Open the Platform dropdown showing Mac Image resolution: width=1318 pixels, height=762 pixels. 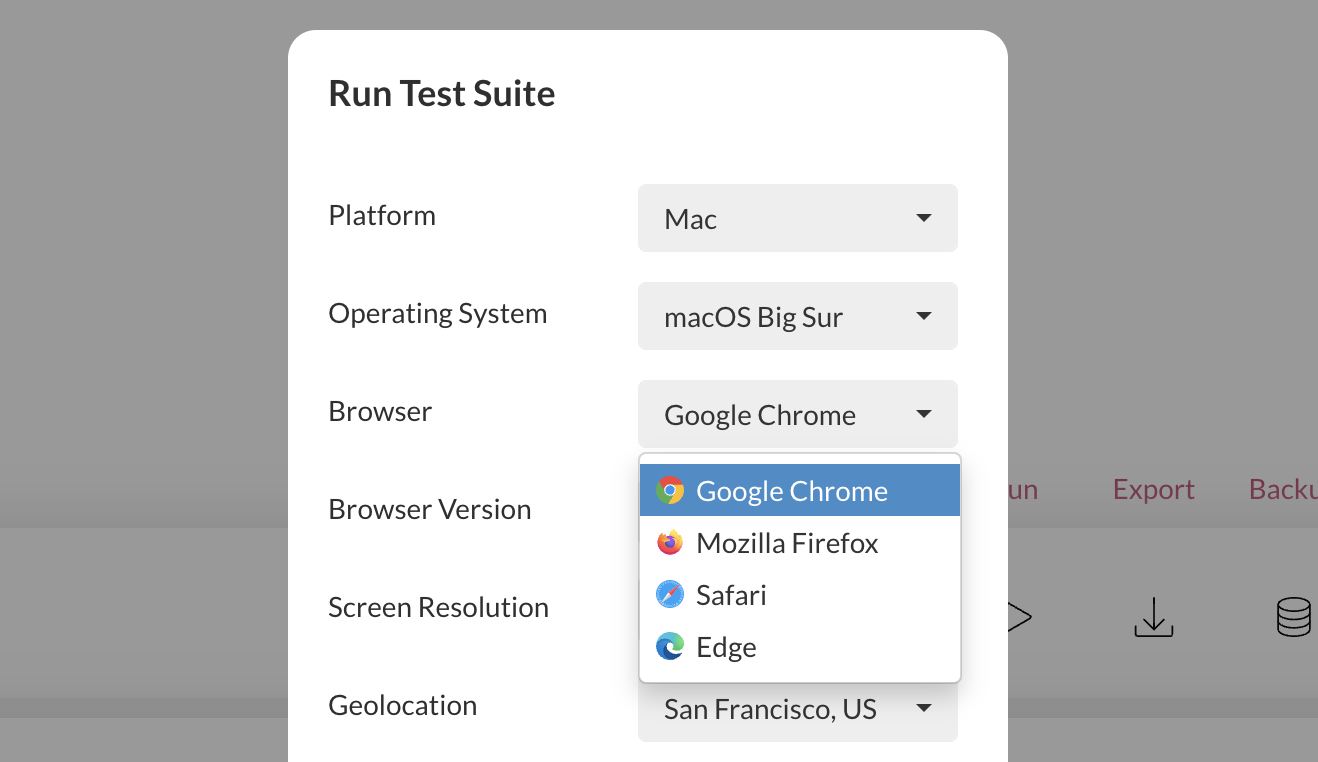coord(798,218)
